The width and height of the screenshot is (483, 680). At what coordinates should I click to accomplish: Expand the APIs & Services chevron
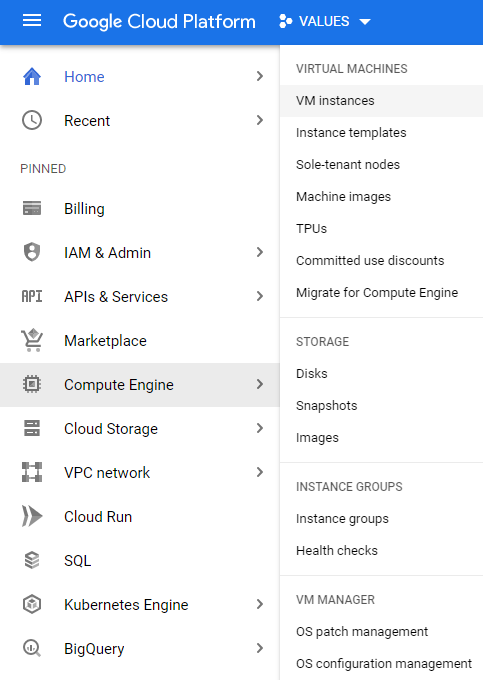[260, 296]
